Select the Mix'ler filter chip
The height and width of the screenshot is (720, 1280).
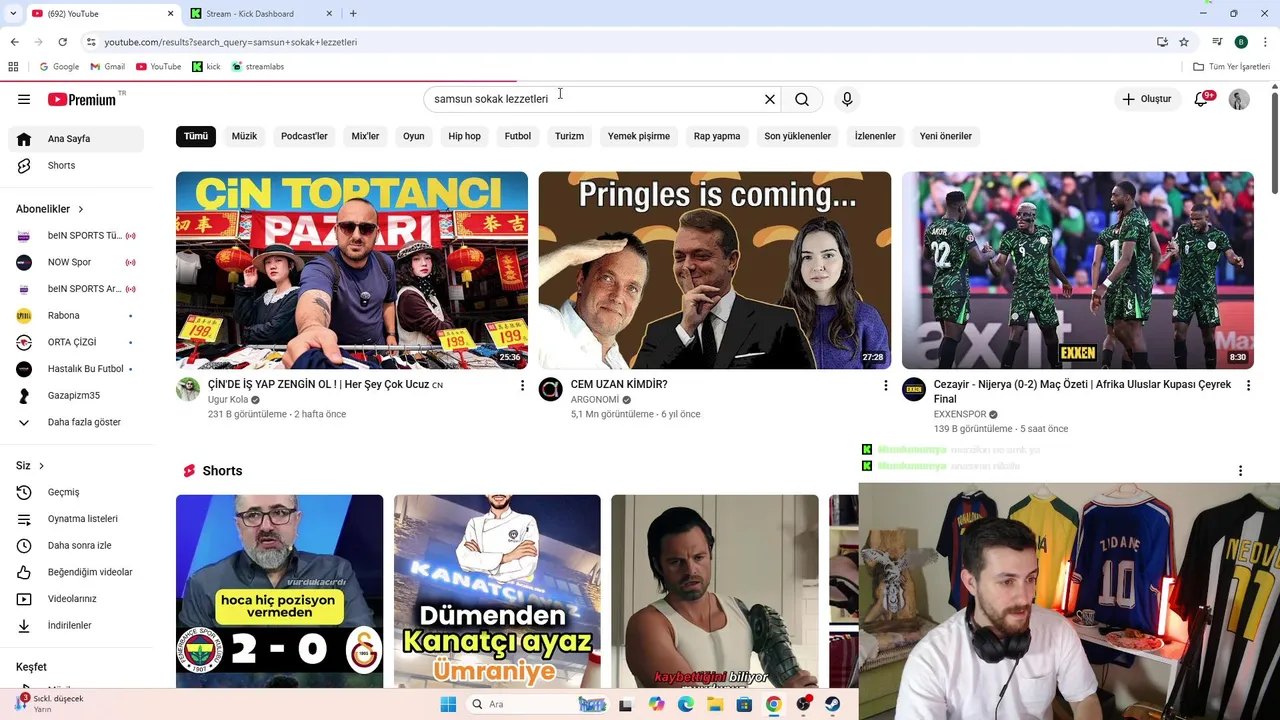365,136
